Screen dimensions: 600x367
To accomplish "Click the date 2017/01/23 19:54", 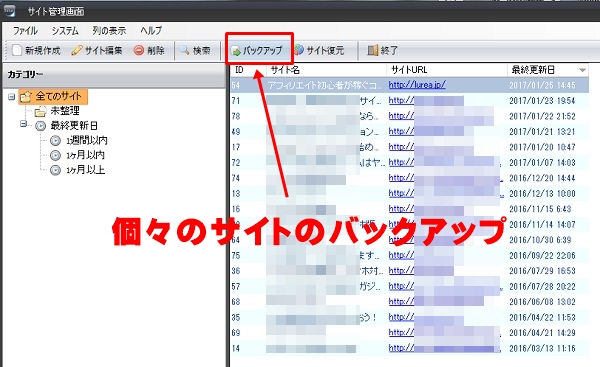I will 542,101.
